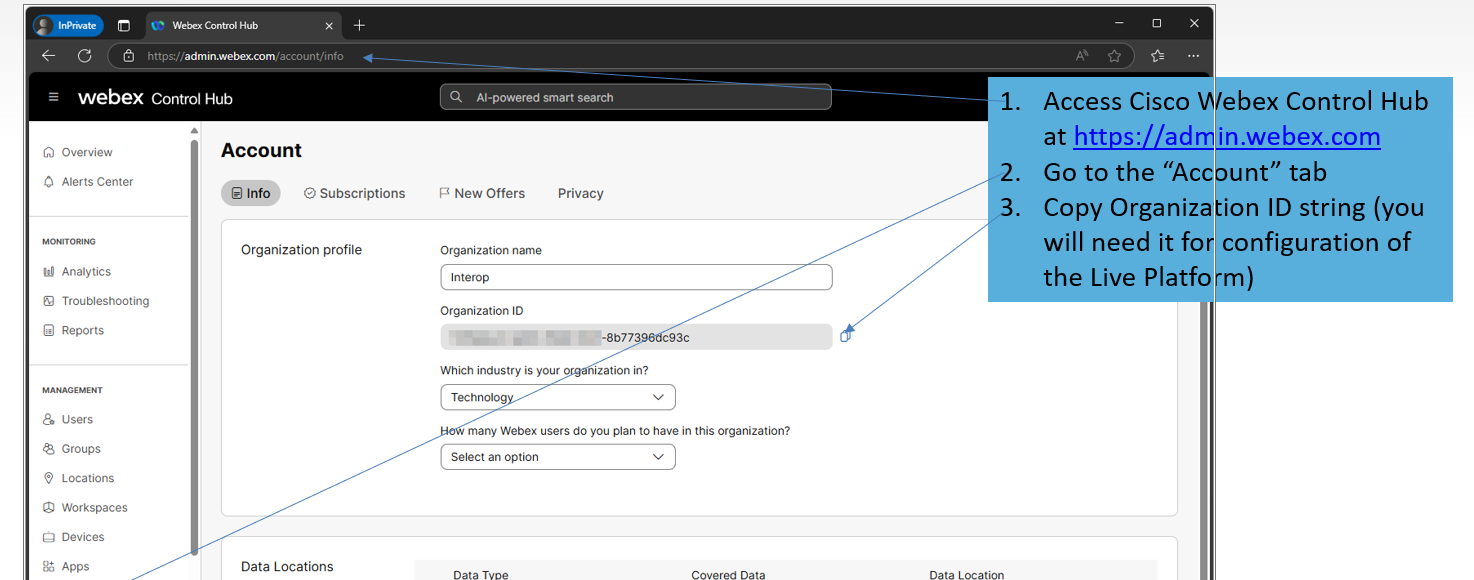Image resolution: width=1474 pixels, height=580 pixels.
Task: Open Devices in the sidebar
Action: 83,537
